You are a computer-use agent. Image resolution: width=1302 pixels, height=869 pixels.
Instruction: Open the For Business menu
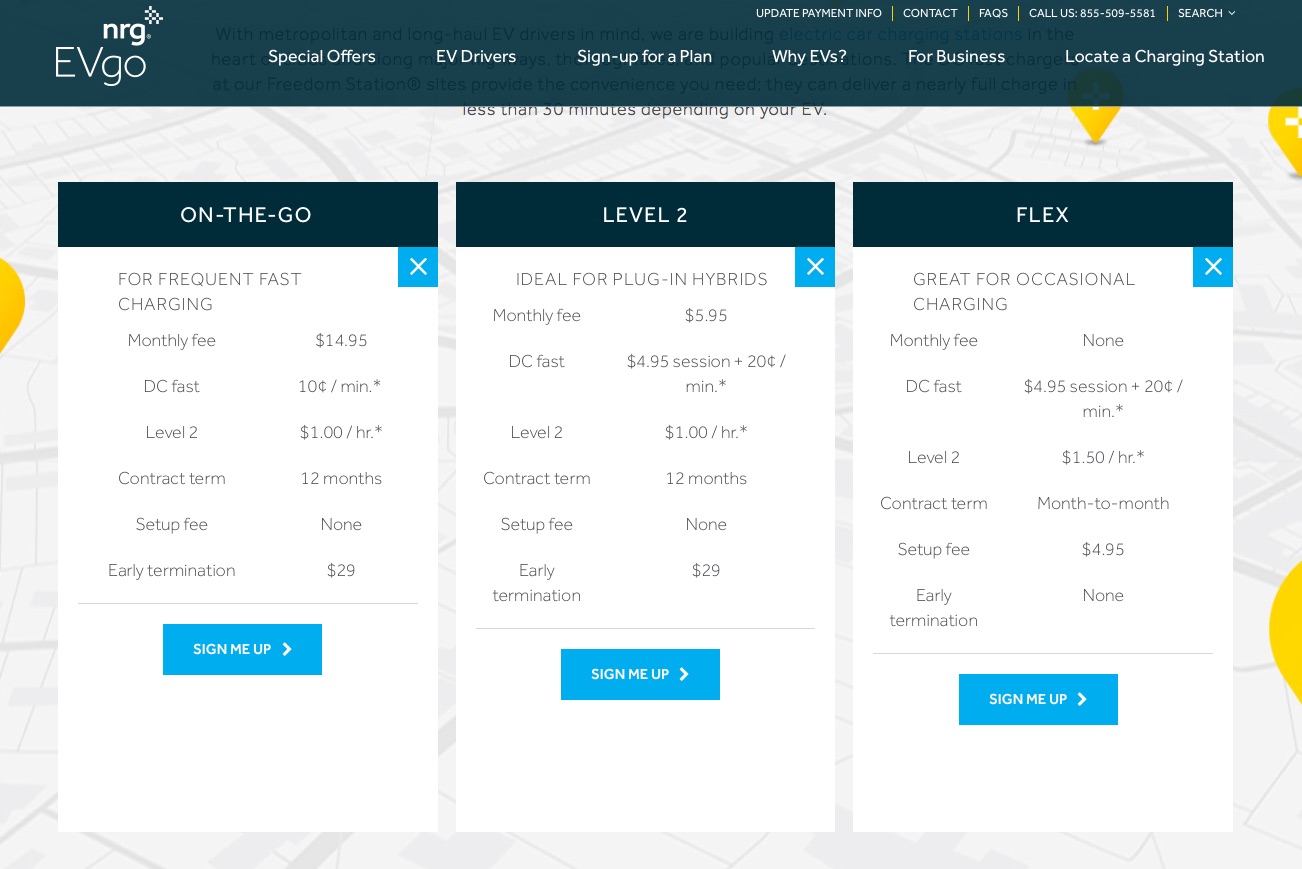click(x=956, y=57)
